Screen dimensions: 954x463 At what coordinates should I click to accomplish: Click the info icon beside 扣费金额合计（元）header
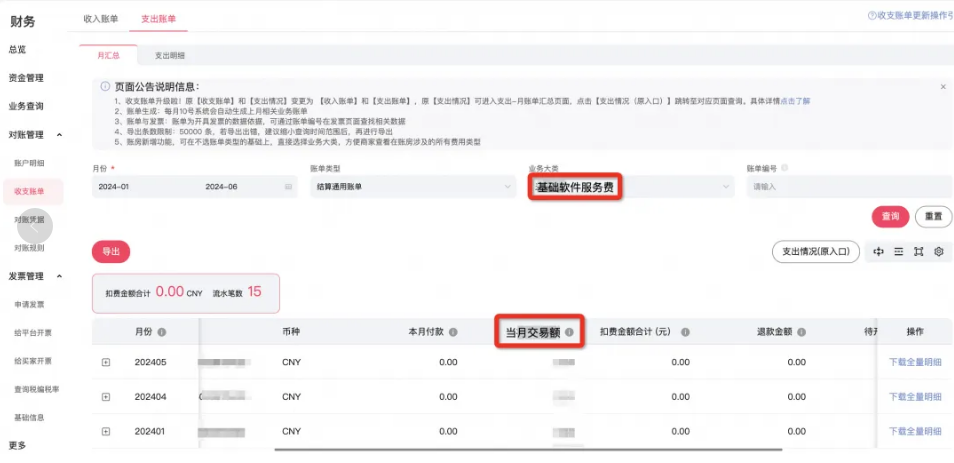click(685, 332)
